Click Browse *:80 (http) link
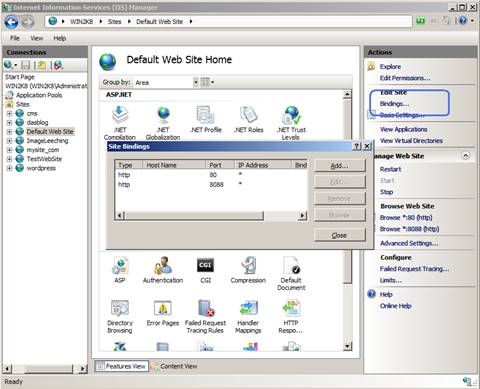This screenshot has width=480, height=389. click(x=406, y=218)
